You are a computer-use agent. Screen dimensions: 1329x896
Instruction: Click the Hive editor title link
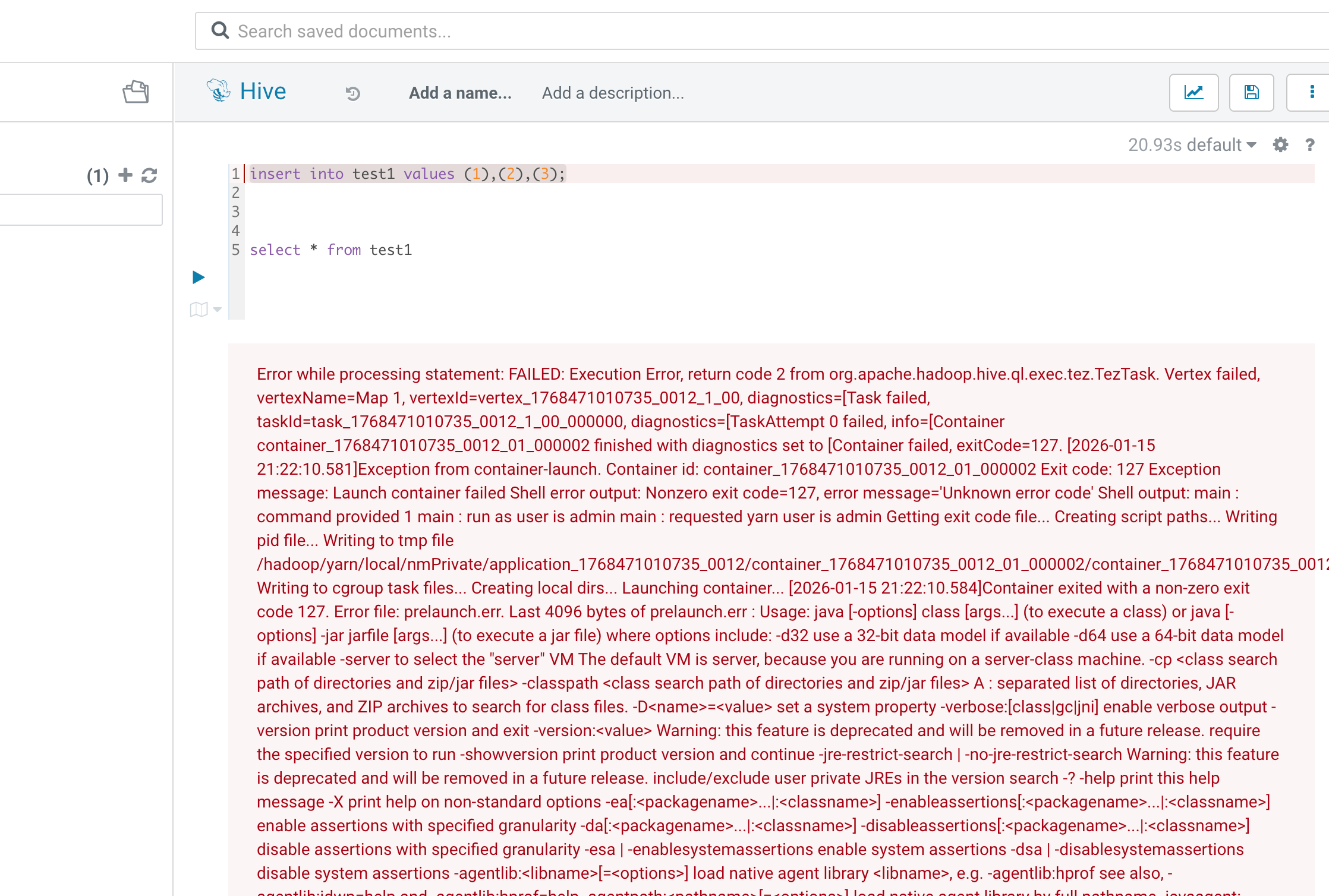click(263, 92)
